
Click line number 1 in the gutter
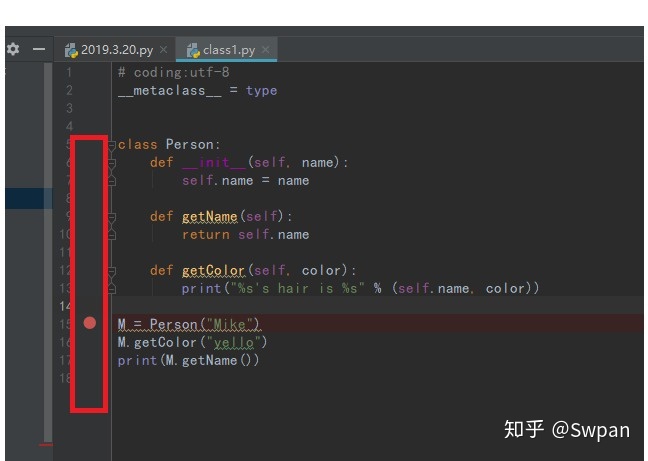click(x=69, y=73)
